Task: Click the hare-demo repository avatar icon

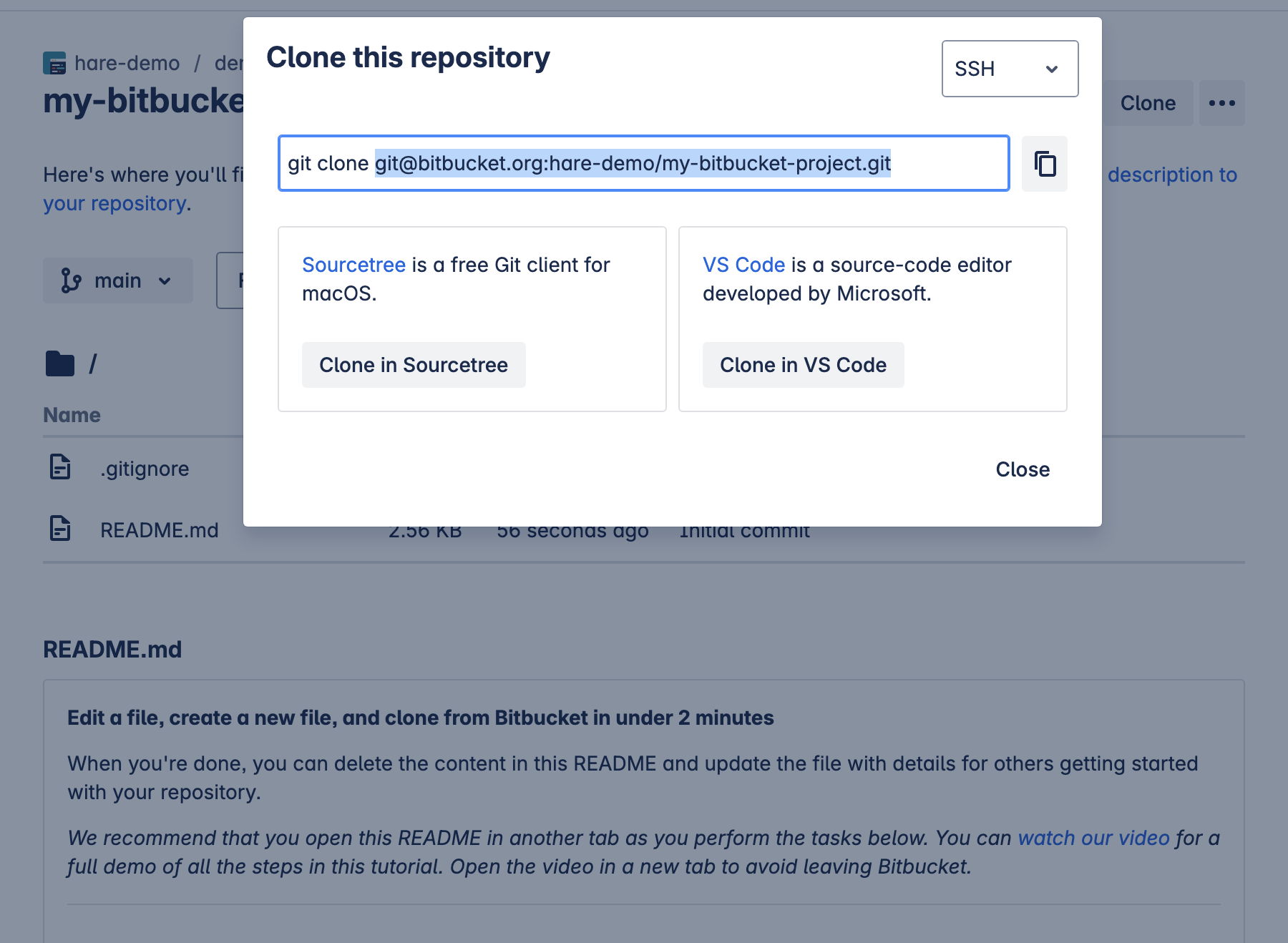Action: point(54,64)
